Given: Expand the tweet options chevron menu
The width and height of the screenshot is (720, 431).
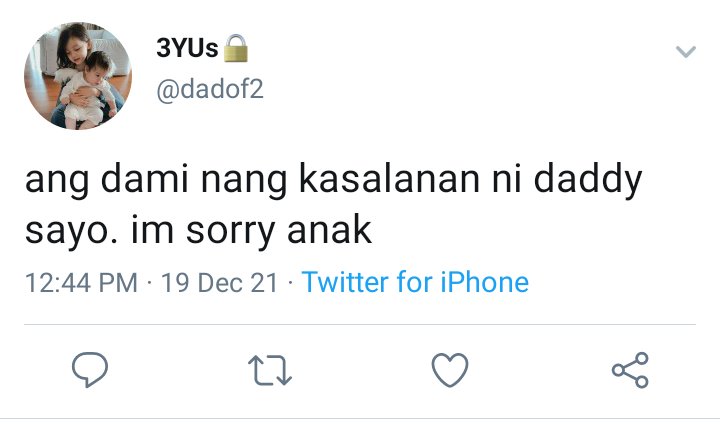Looking at the screenshot, I should coord(686,51).
